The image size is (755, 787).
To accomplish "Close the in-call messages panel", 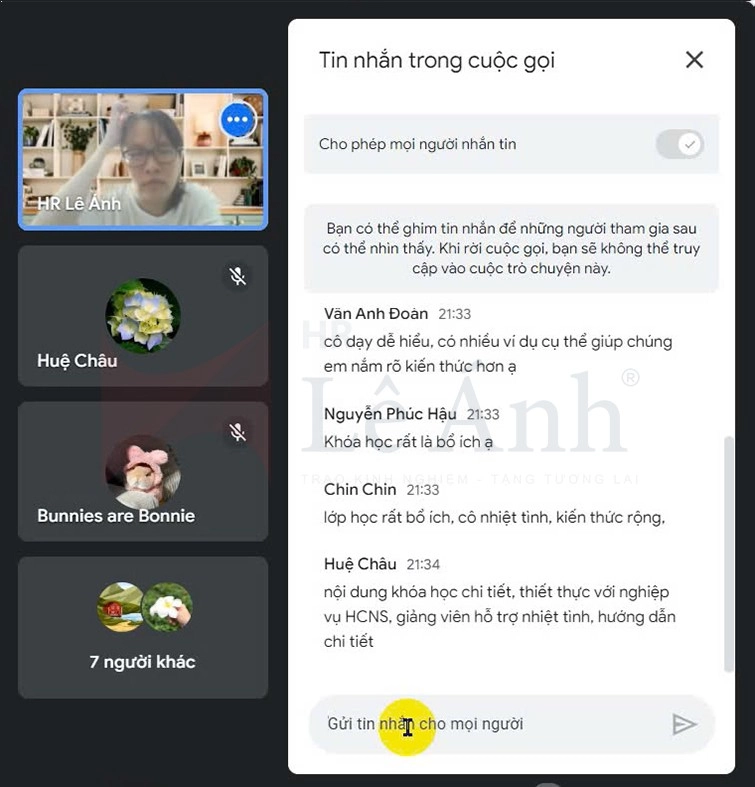I will (x=694, y=60).
